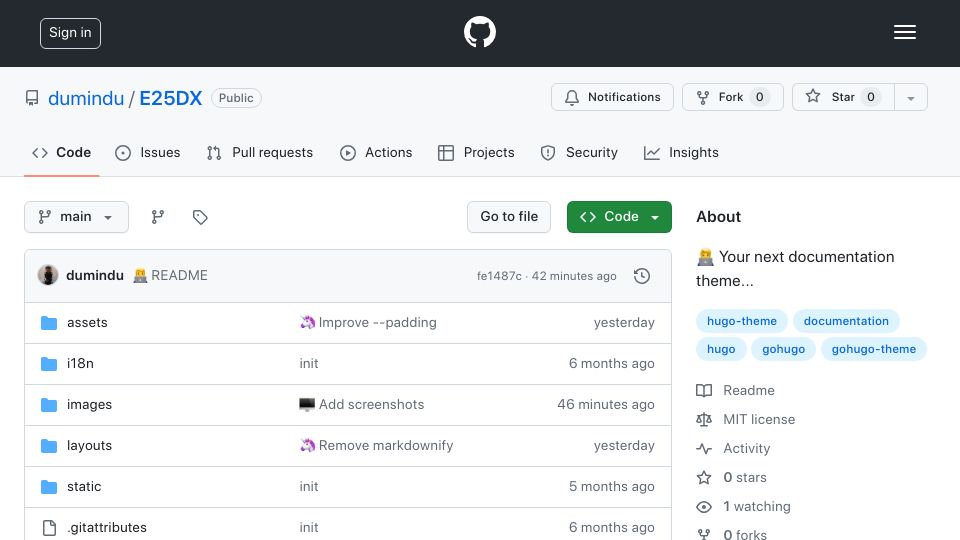Image resolution: width=960 pixels, height=540 pixels.
Task: Open the Security tab
Action: (579, 152)
